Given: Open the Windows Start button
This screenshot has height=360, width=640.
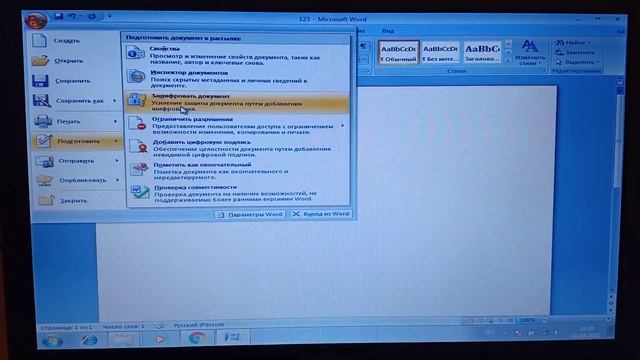Looking at the screenshot, I should (x=52, y=340).
